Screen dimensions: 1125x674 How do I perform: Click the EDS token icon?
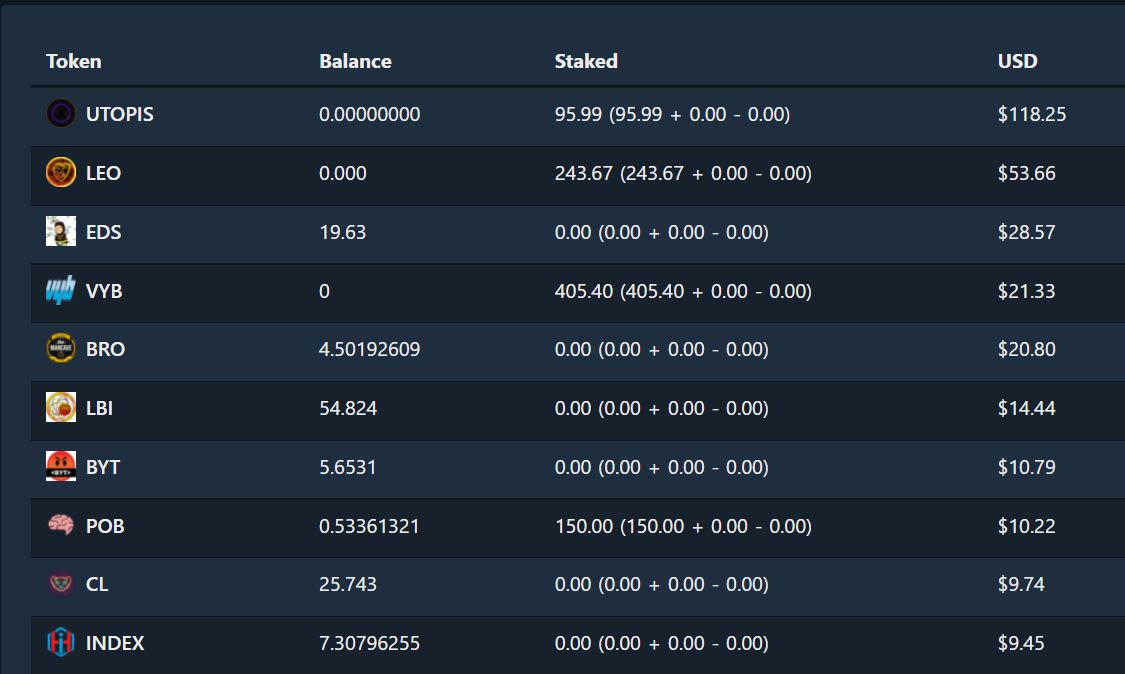tap(61, 231)
